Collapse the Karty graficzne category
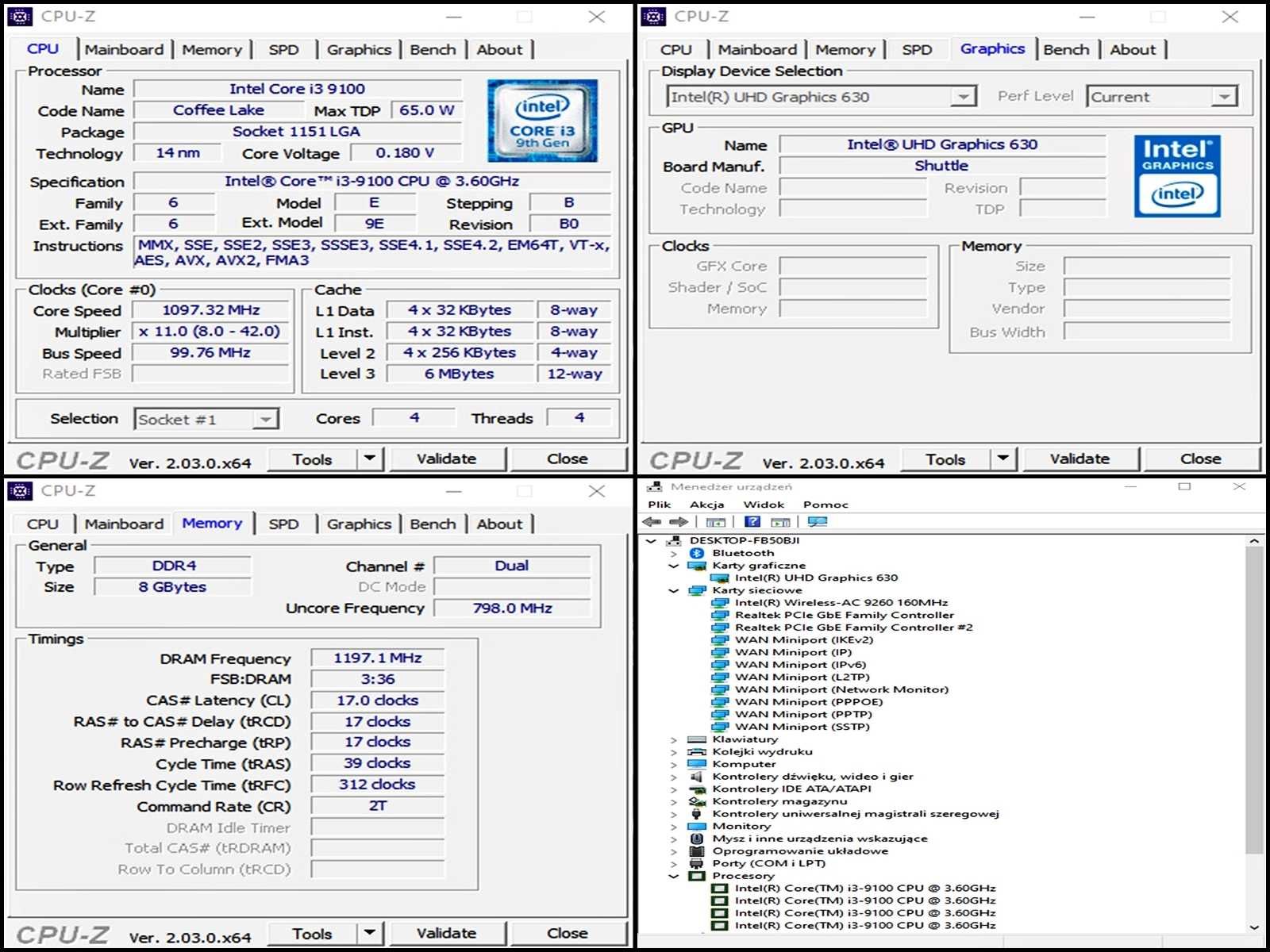 (x=674, y=566)
